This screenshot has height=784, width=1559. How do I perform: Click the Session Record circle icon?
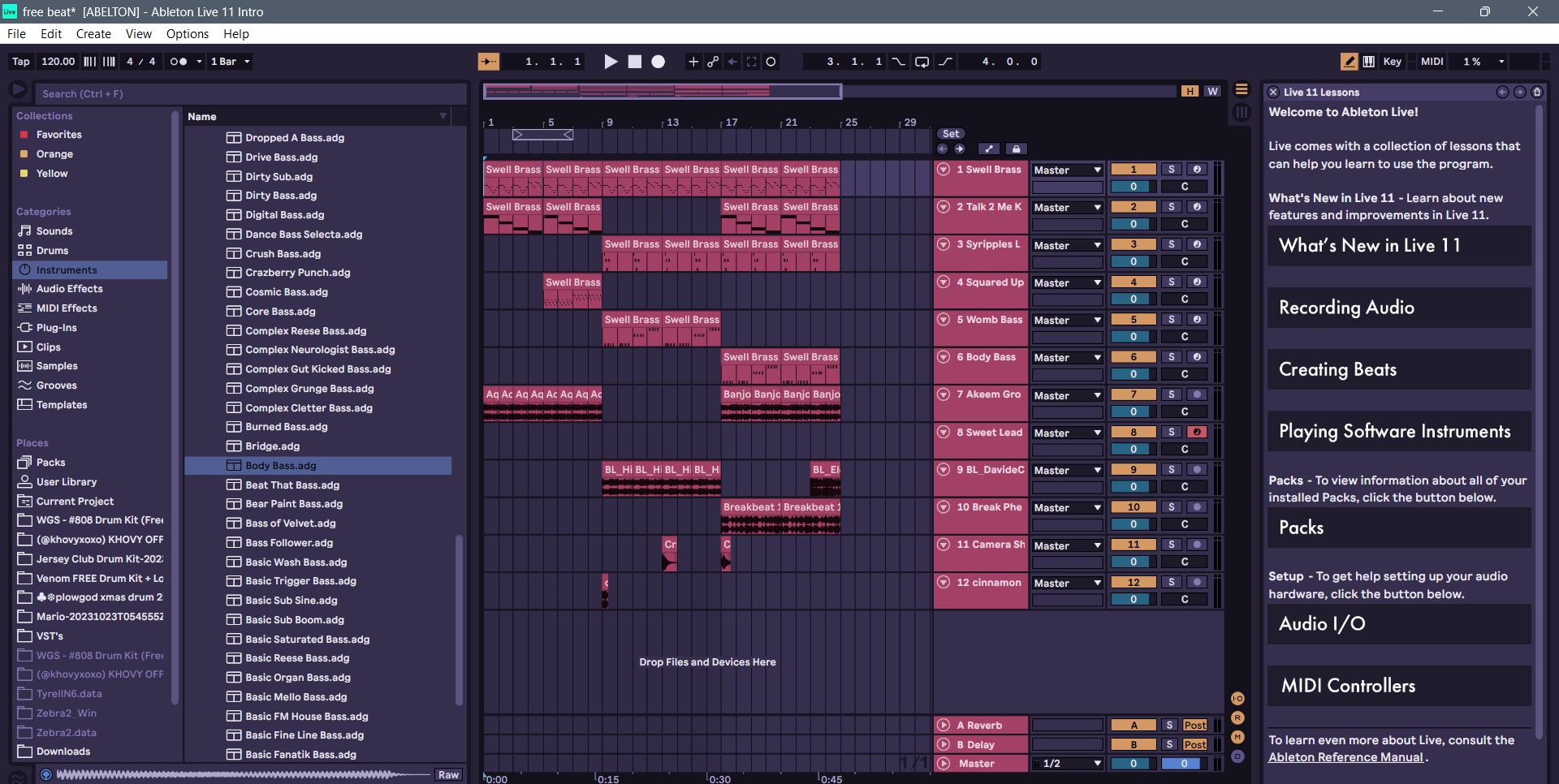pos(771,62)
